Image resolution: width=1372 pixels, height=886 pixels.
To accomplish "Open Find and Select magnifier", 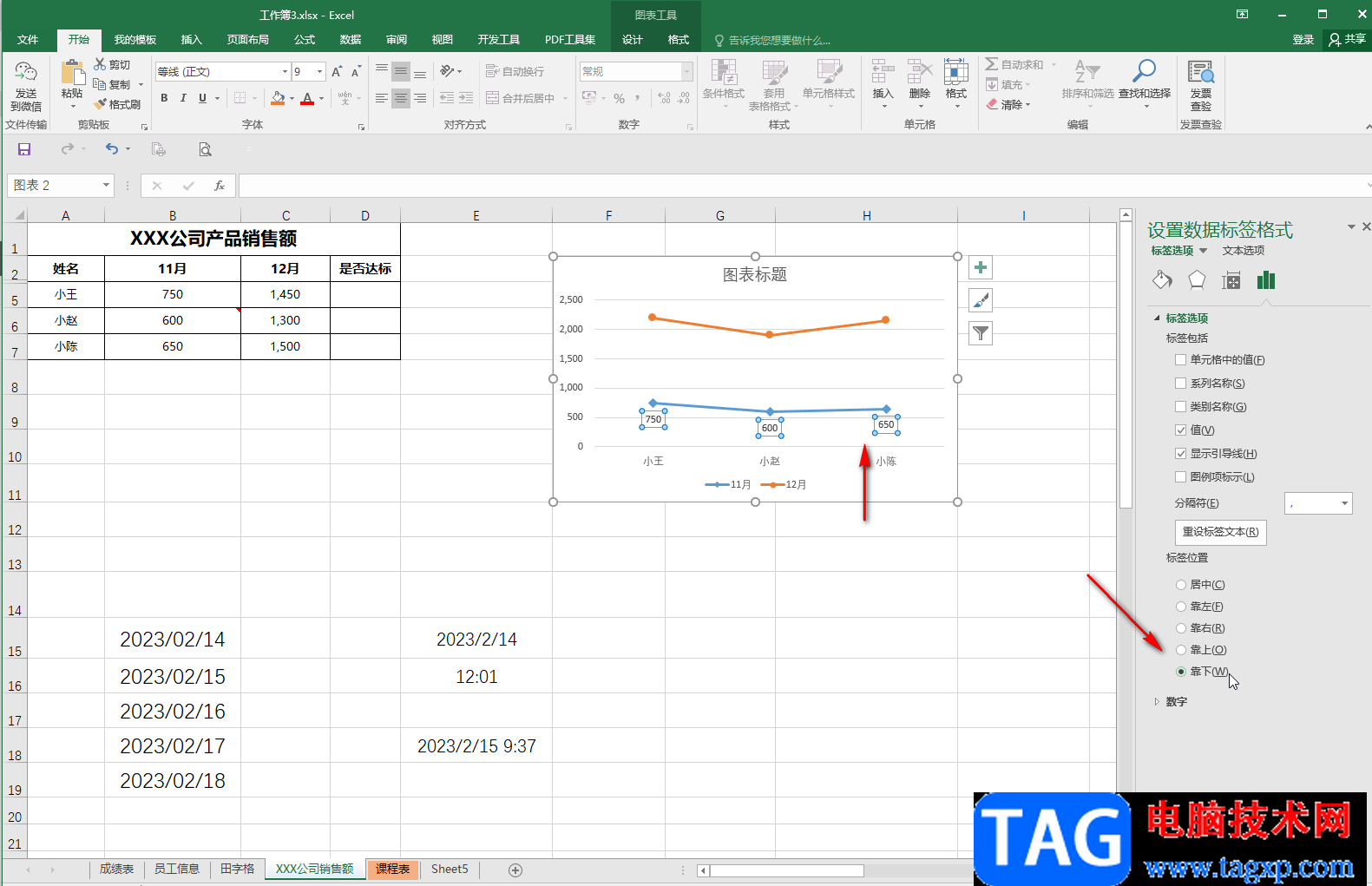I will [x=1144, y=71].
